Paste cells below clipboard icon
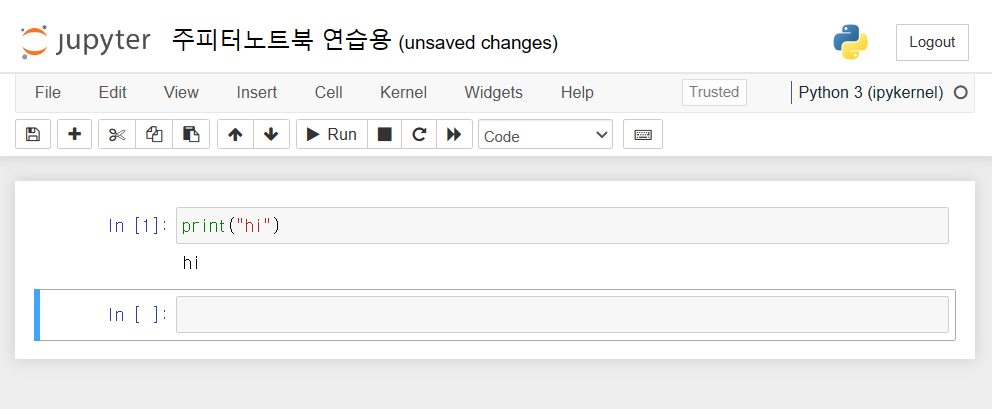 click(191, 134)
